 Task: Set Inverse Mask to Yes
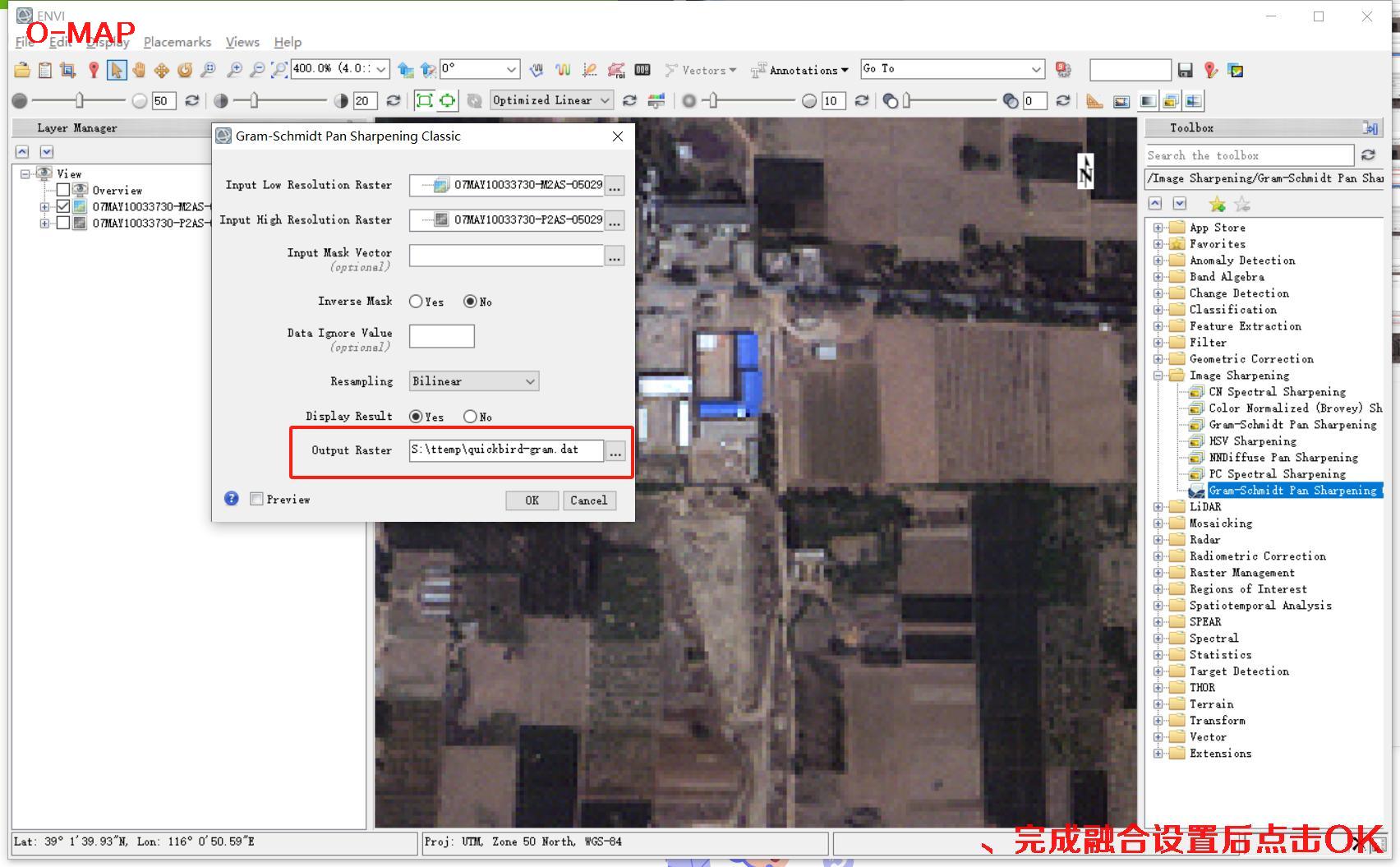click(x=416, y=302)
